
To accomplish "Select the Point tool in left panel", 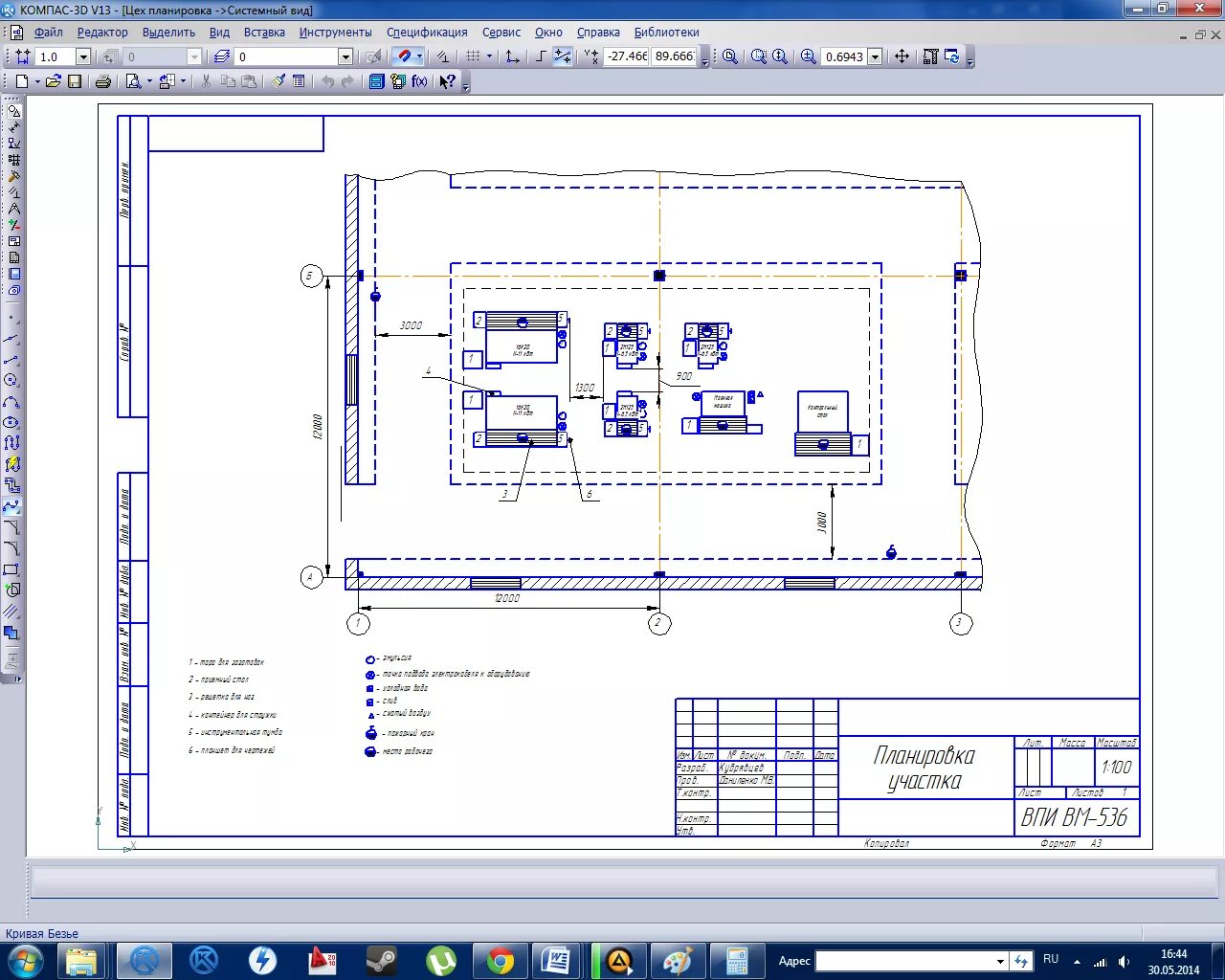I will 11,318.
